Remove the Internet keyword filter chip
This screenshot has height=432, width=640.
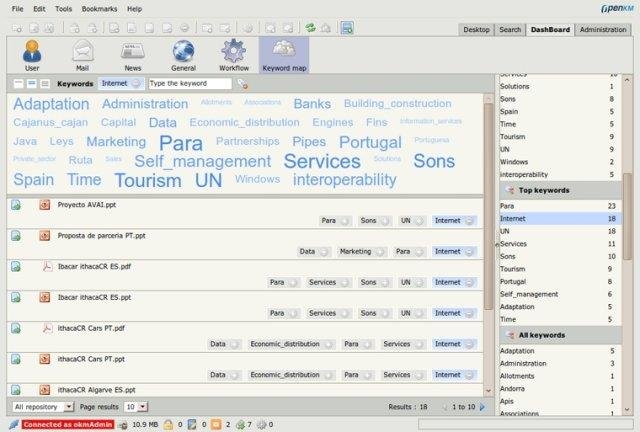point(136,84)
